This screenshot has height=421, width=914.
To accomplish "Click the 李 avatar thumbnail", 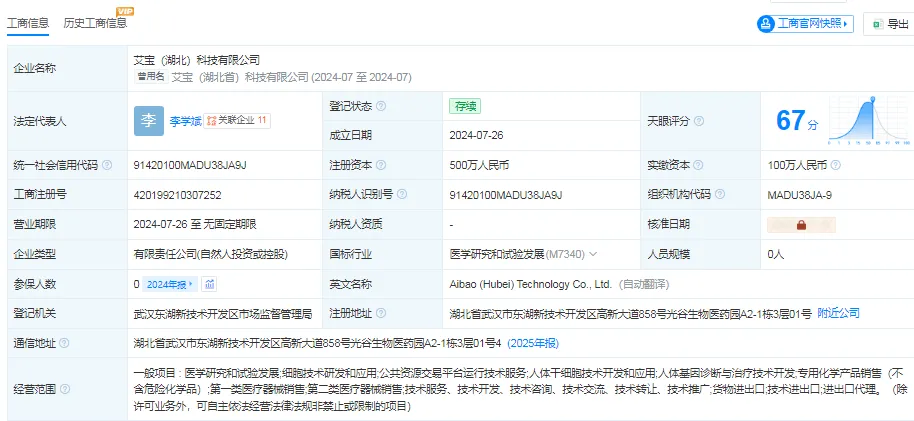I will pyautogui.click(x=149, y=121).
